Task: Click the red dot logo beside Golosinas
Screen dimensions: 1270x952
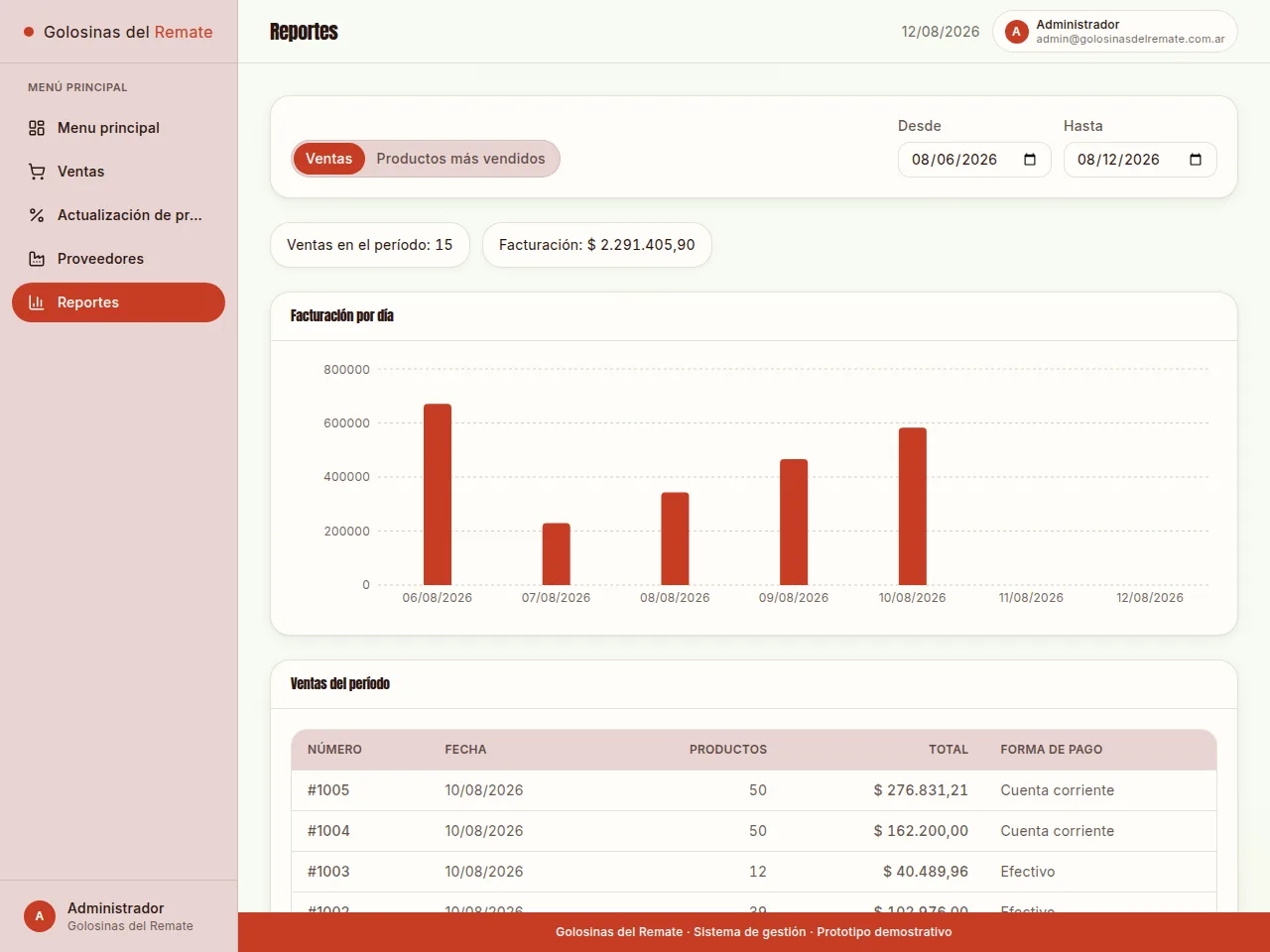Action: point(29,32)
